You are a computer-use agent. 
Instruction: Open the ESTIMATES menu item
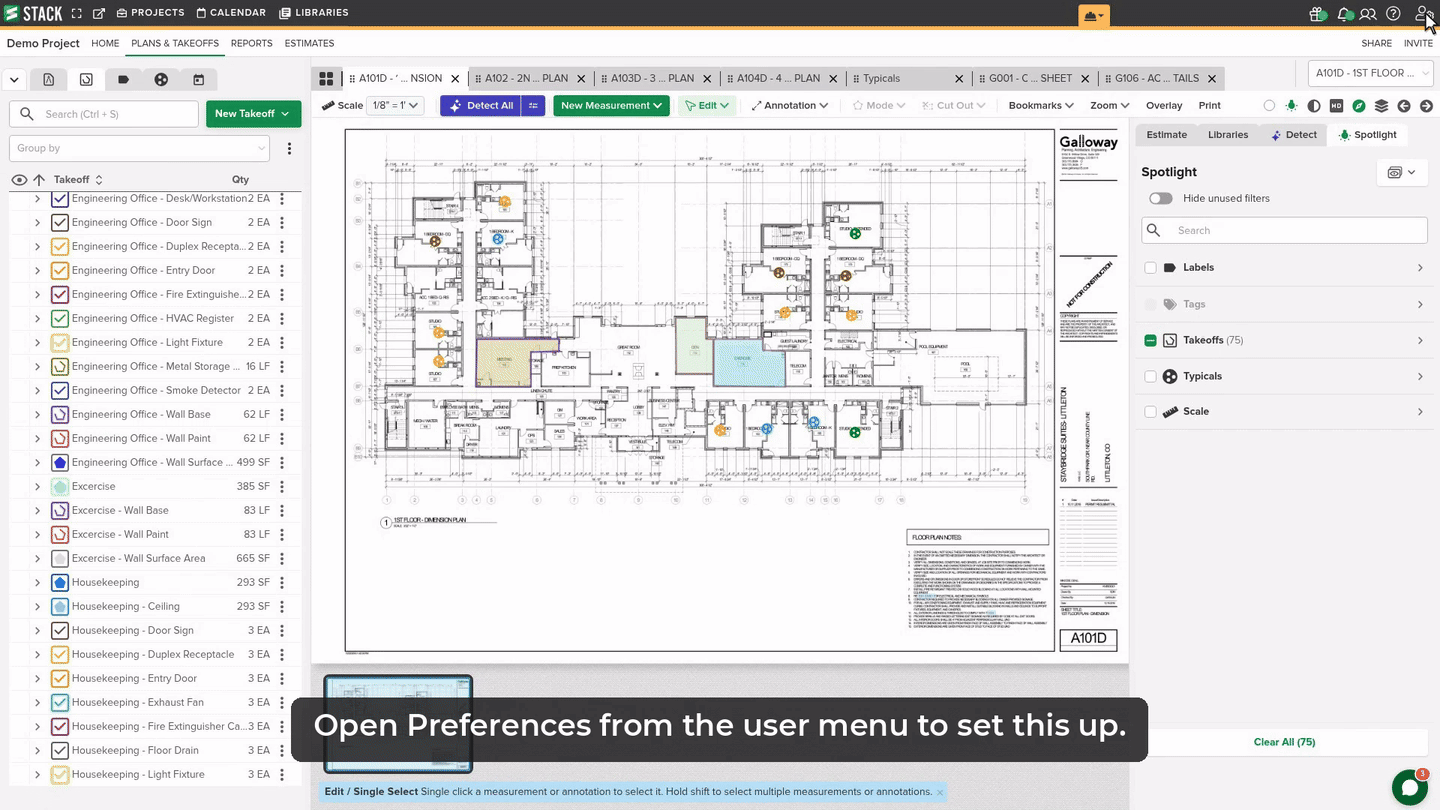309,43
